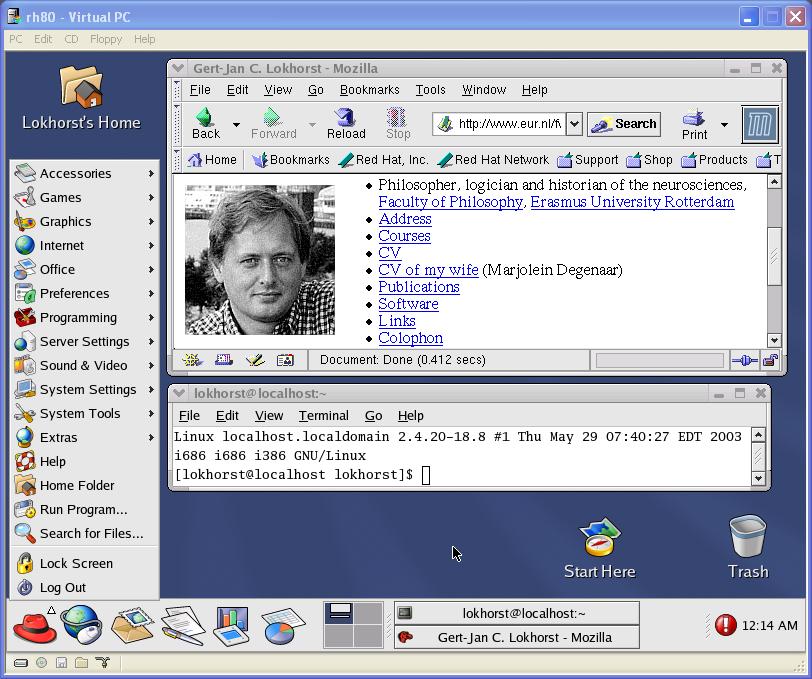The height and width of the screenshot is (679, 812).
Task: Open the Support bookmark folder
Action: pyautogui.click(x=588, y=160)
